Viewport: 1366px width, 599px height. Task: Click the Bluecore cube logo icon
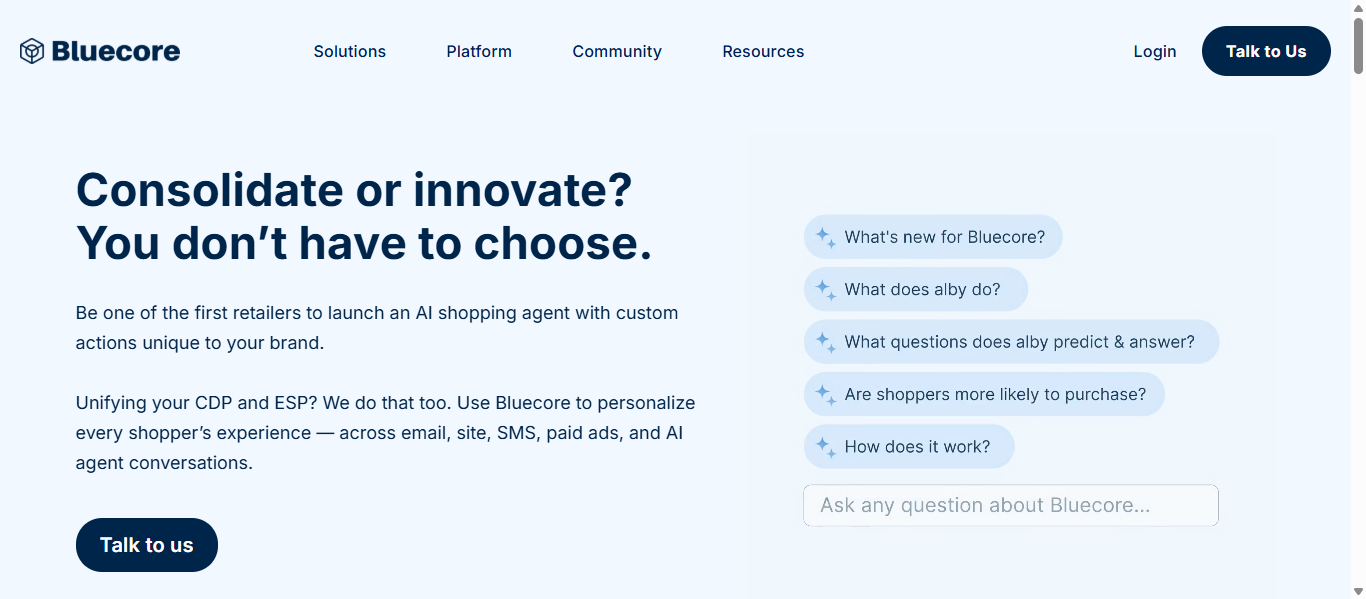(x=32, y=51)
